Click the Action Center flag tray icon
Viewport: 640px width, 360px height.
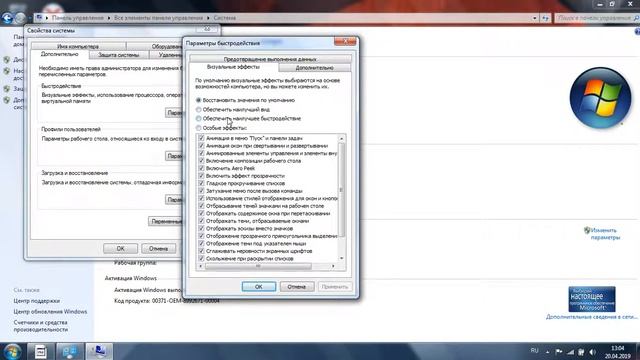pyautogui.click(x=559, y=351)
